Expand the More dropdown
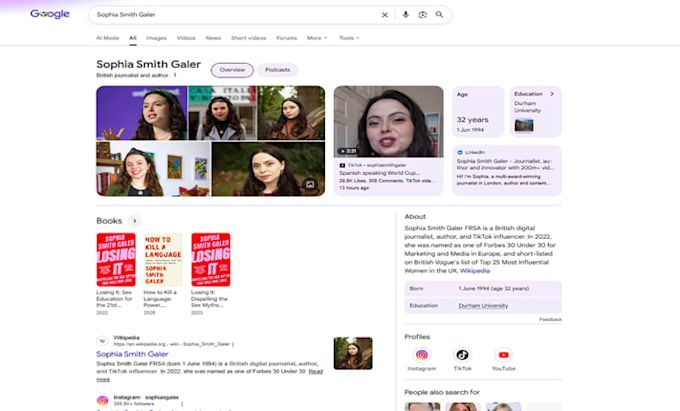The height and width of the screenshot is (411, 680). pos(317,38)
